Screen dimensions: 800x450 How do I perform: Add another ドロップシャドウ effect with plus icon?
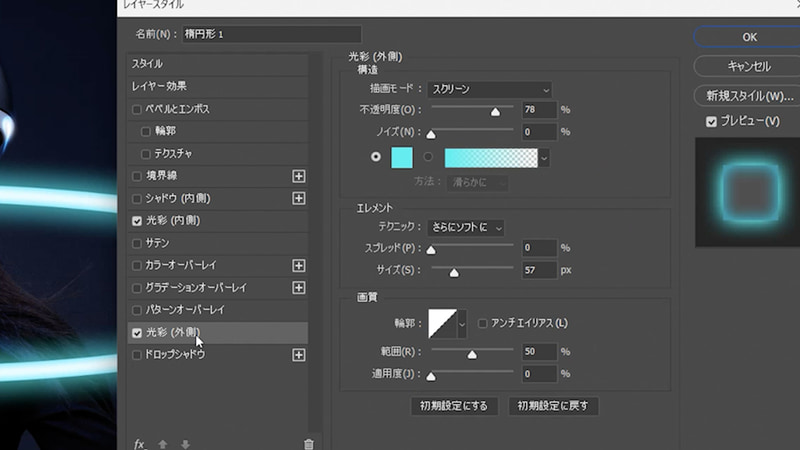click(298, 355)
